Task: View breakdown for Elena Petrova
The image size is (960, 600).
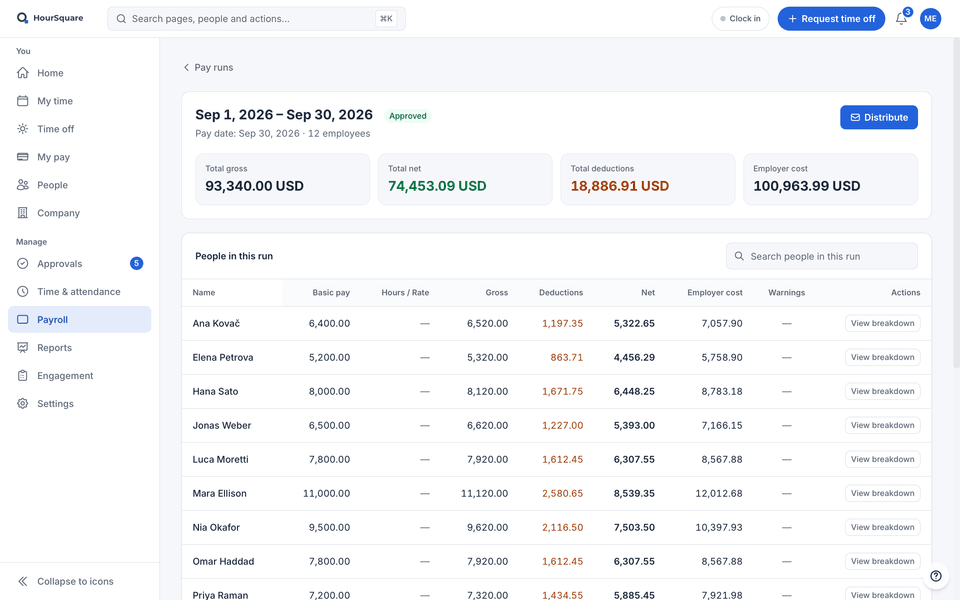Action: [882, 358]
